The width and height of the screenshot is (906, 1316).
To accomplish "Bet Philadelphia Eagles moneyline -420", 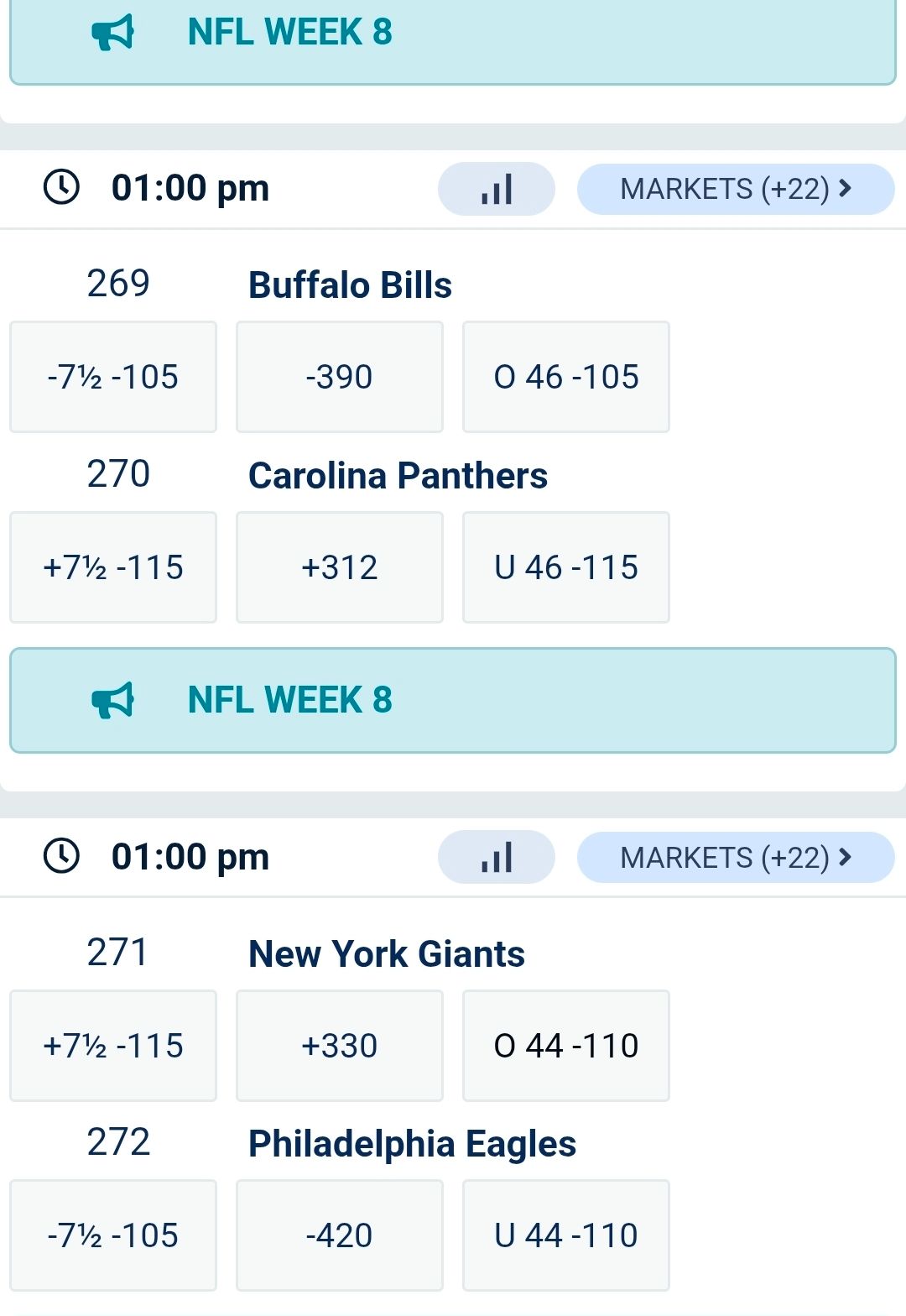I will (339, 1235).
